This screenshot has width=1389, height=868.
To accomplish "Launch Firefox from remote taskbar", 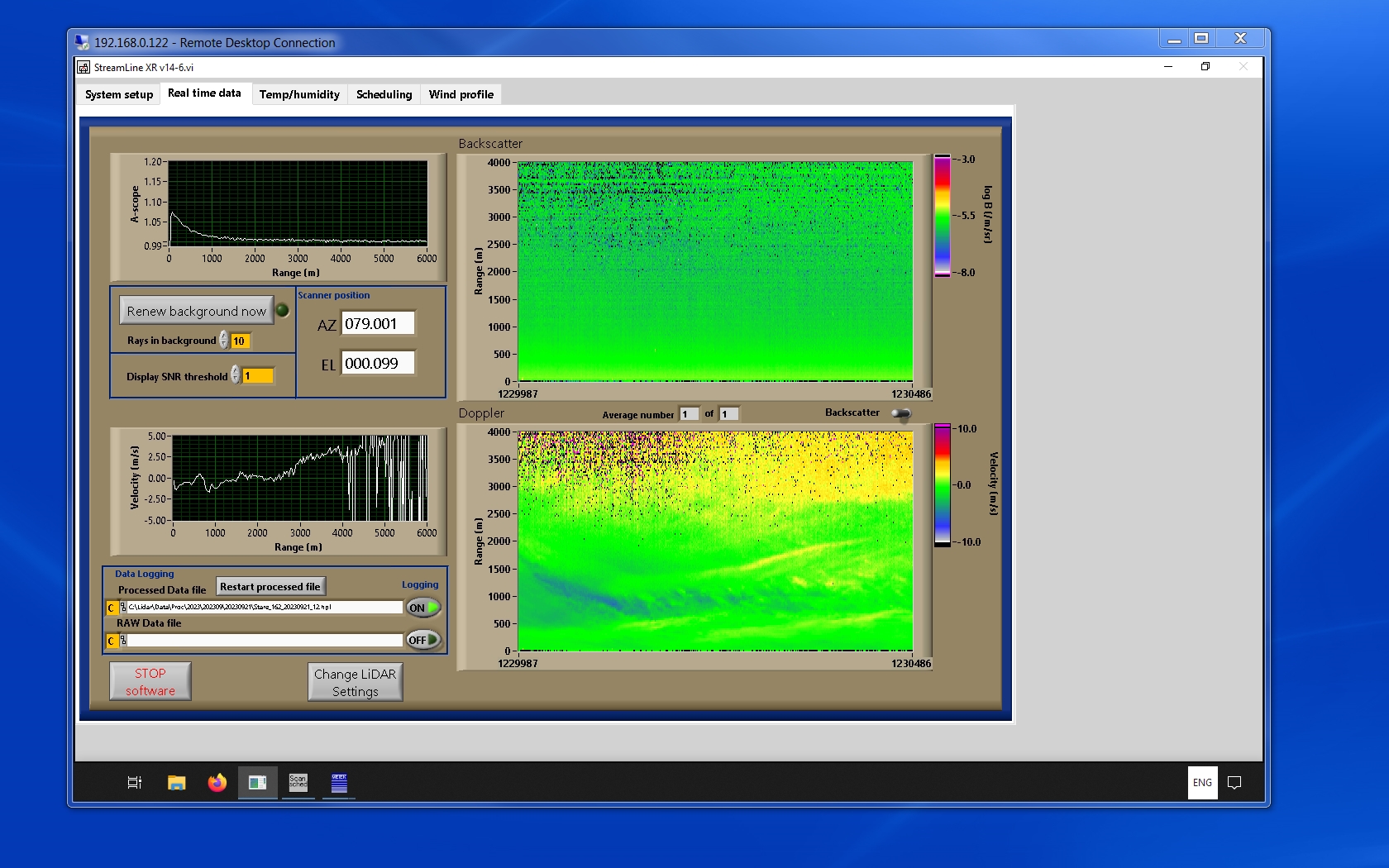I will point(217,782).
